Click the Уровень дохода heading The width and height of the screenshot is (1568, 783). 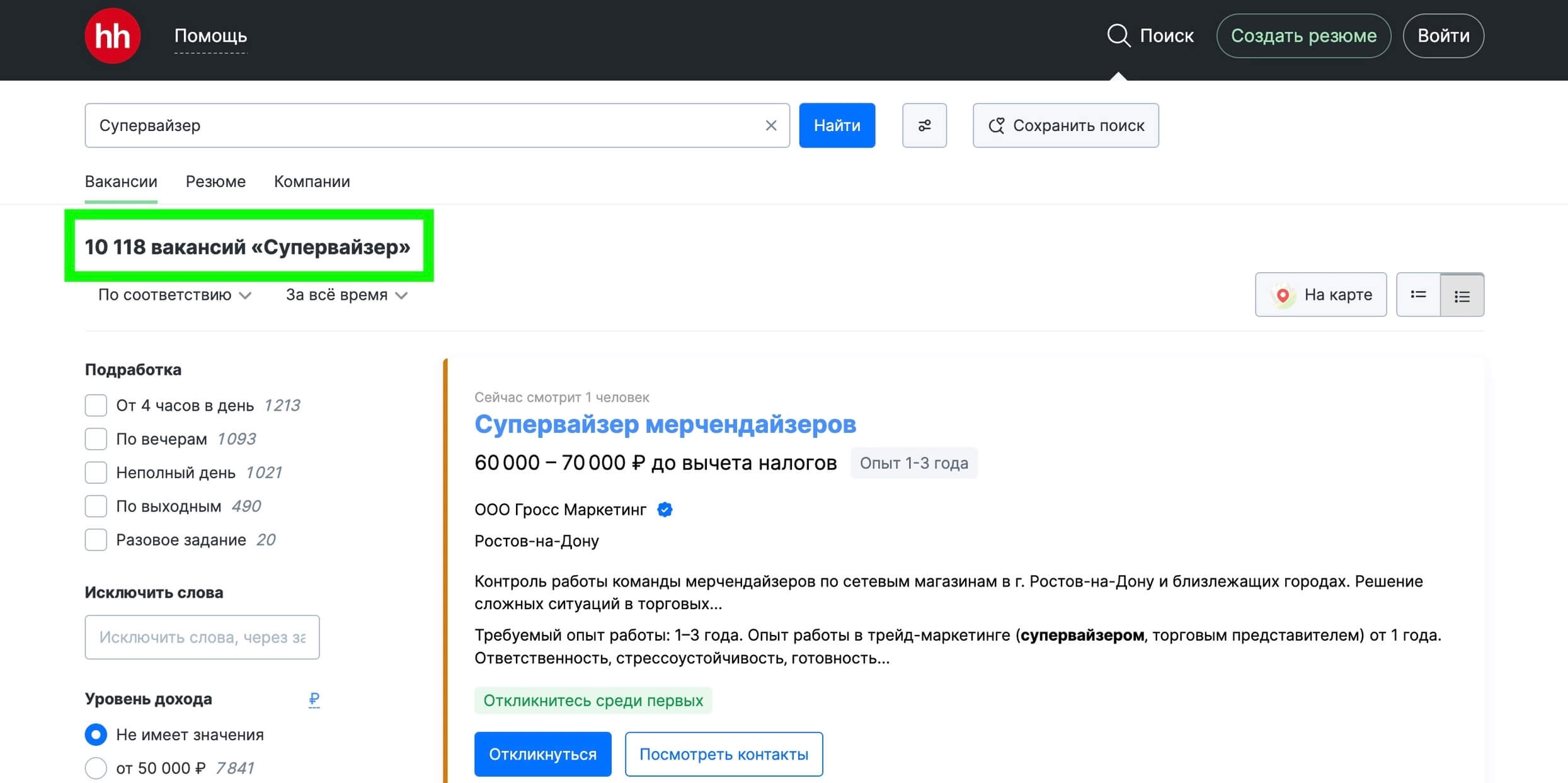(x=149, y=699)
